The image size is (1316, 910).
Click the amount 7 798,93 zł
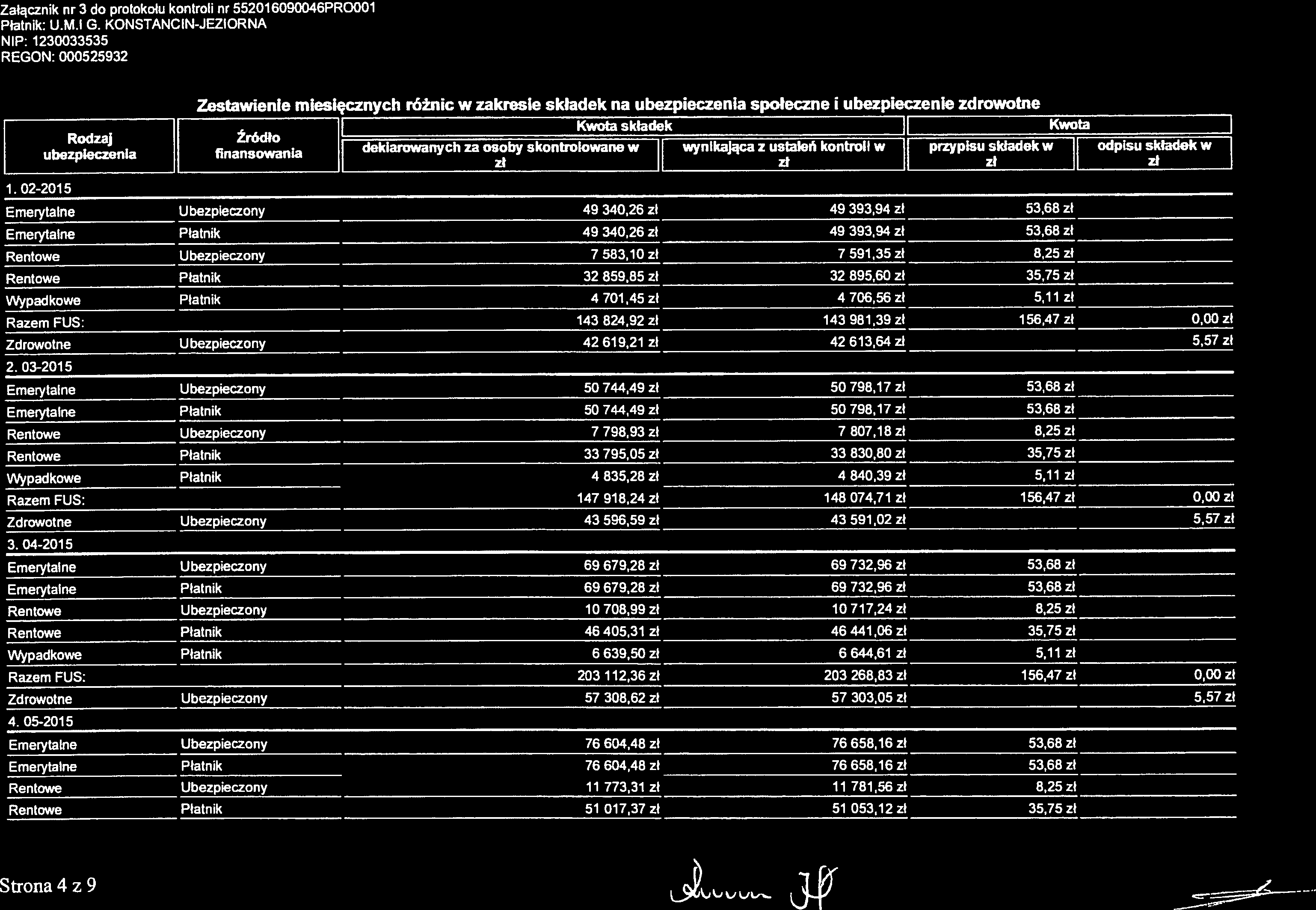coord(625,431)
